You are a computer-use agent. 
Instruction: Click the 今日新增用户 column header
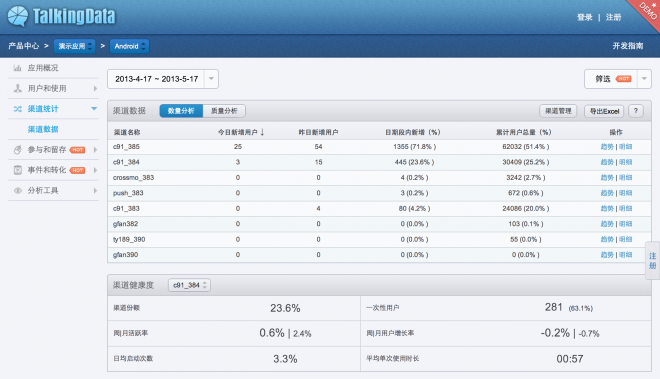[237, 132]
